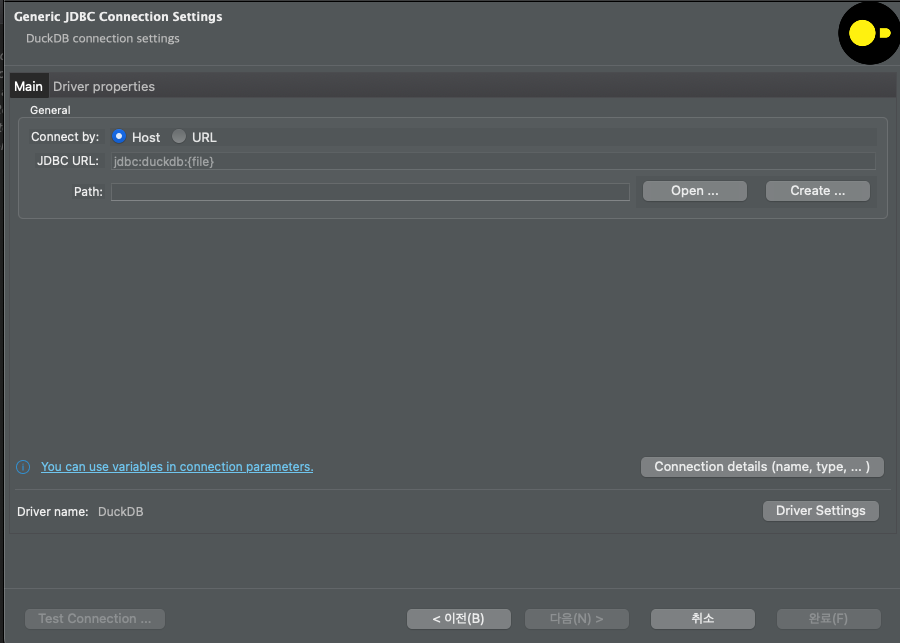
Task: Focus the Path input field
Action: 370,192
